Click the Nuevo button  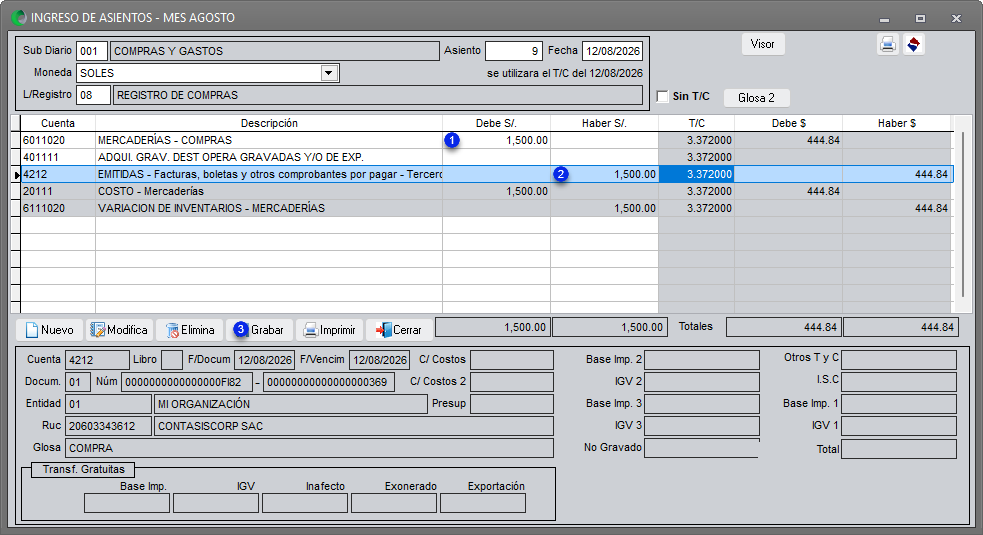(50, 330)
